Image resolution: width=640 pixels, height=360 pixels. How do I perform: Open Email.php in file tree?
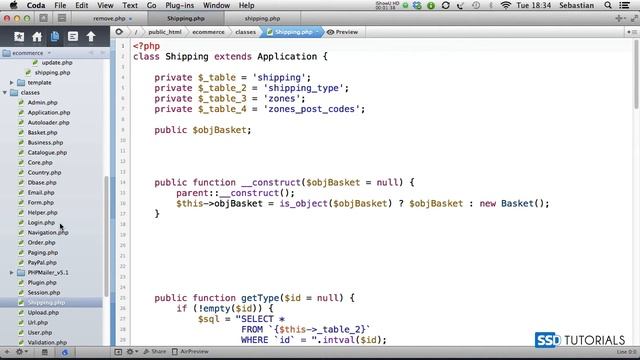click(x=41, y=193)
